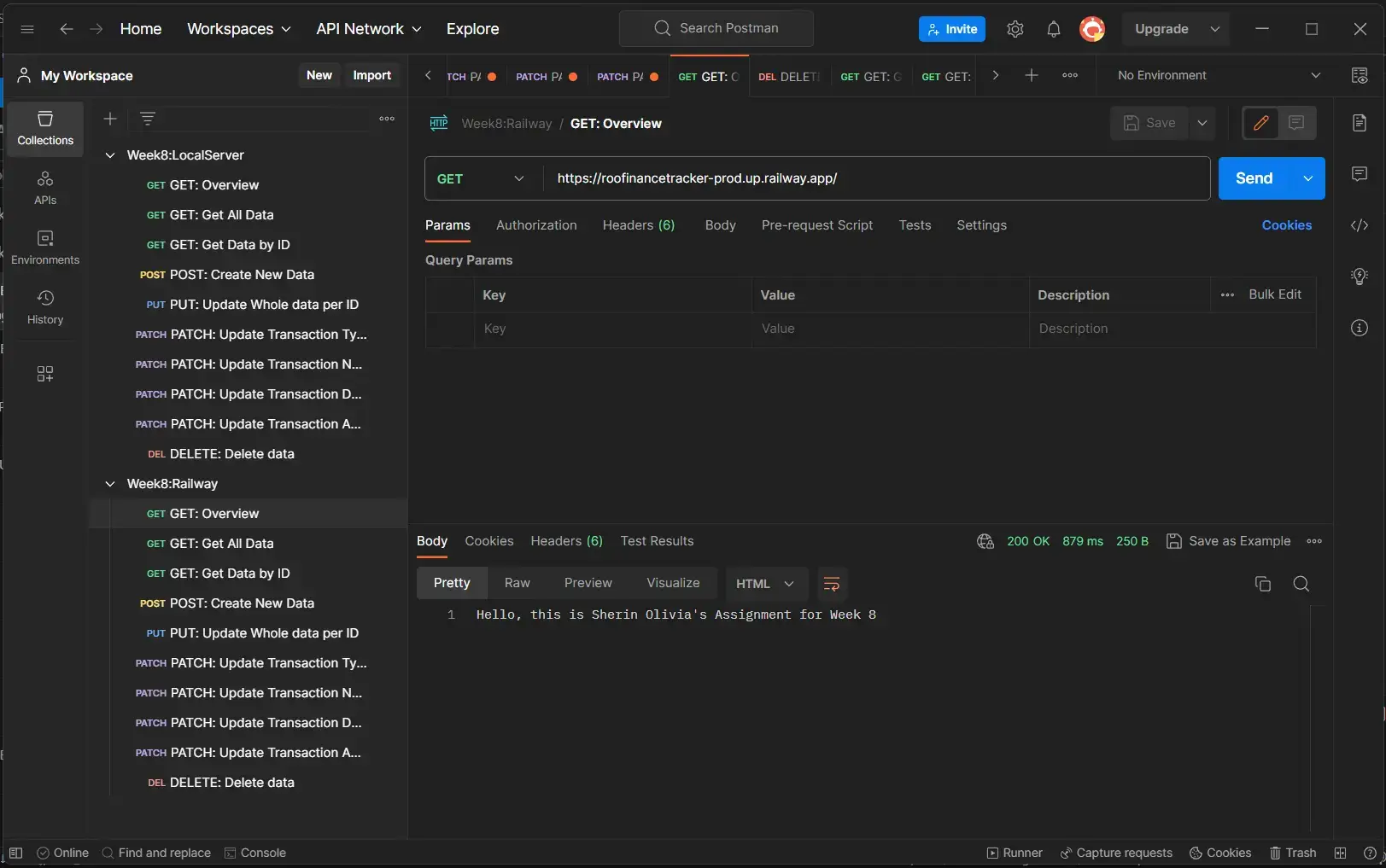Open the Upgrade dropdown arrow

1215,29
